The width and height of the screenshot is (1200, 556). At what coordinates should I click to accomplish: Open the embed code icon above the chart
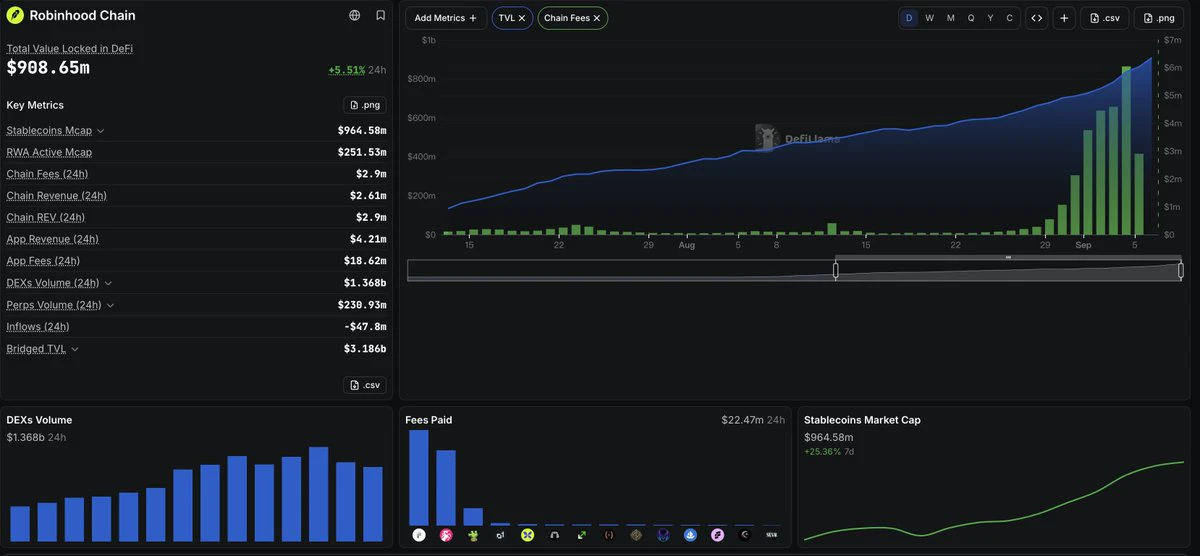tap(1037, 18)
